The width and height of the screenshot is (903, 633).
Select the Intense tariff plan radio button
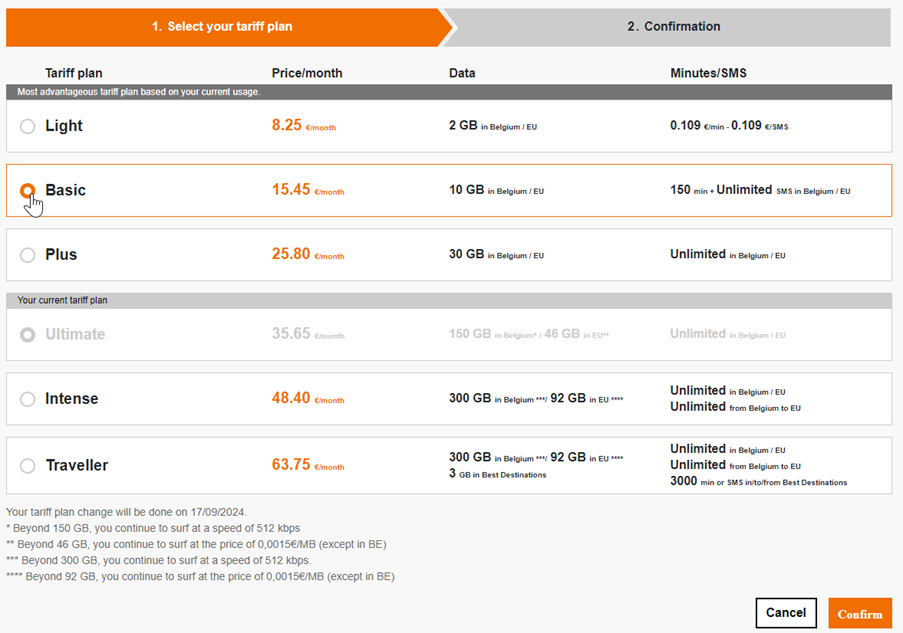[28, 398]
